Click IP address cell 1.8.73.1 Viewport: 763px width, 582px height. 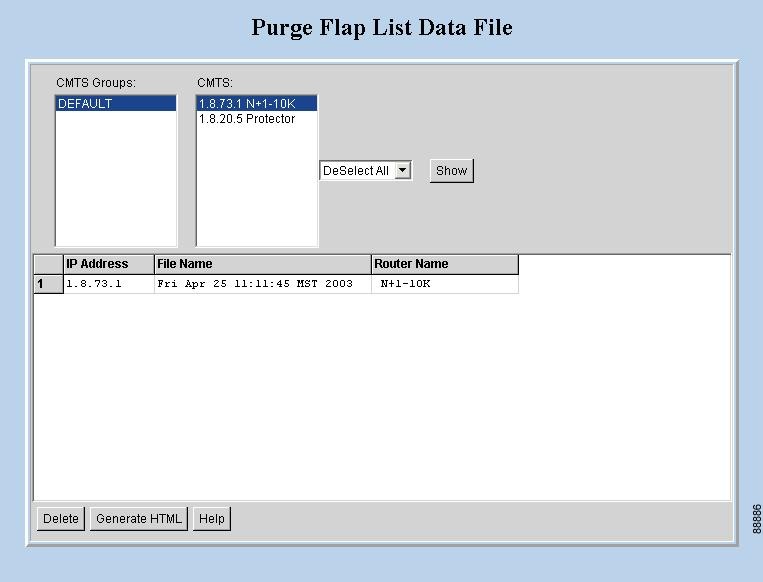[109, 284]
